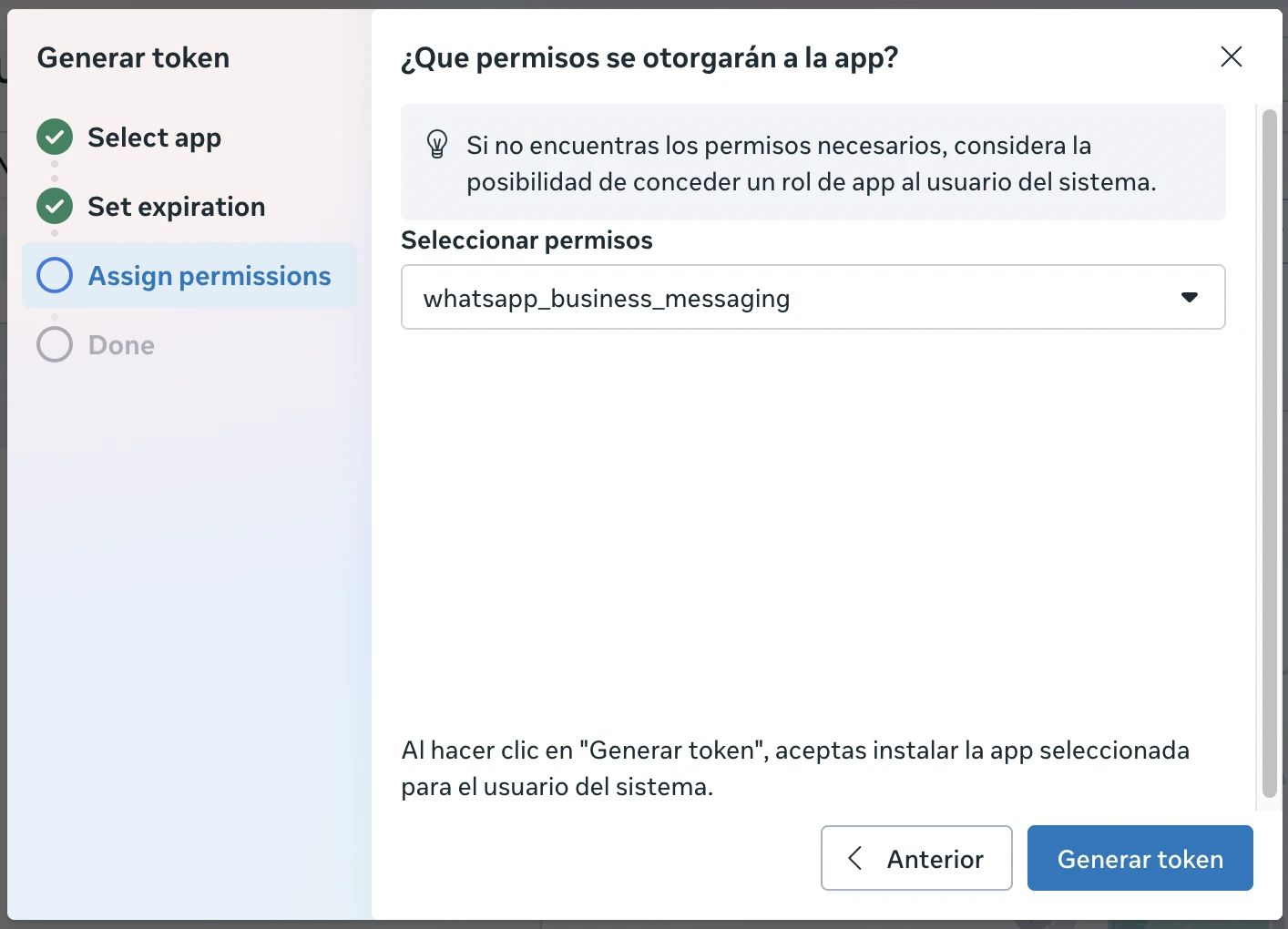Go to the Set expiration step
This screenshot has width=1288, height=929.
click(176, 206)
